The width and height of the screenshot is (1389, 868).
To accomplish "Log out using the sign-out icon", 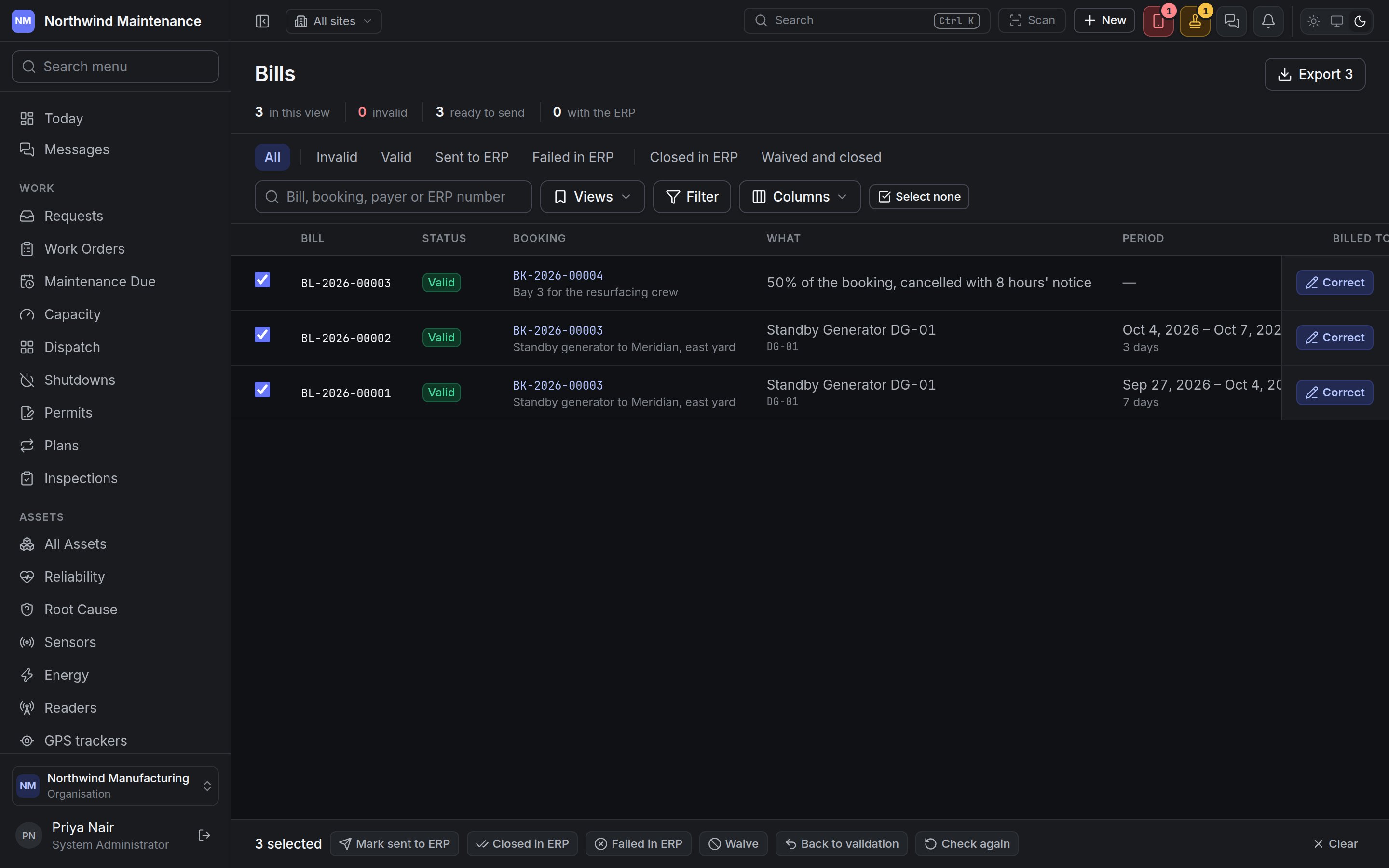I will pos(204,835).
